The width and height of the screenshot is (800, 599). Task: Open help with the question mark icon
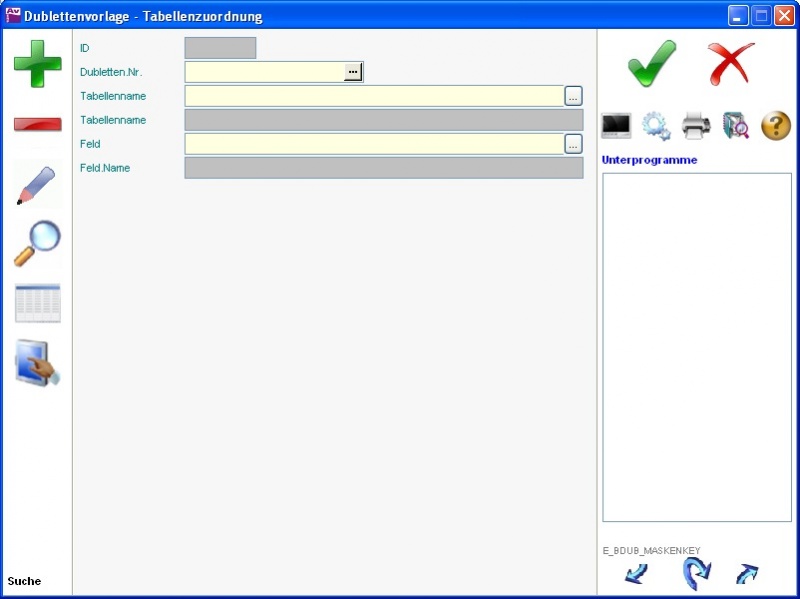(x=776, y=126)
